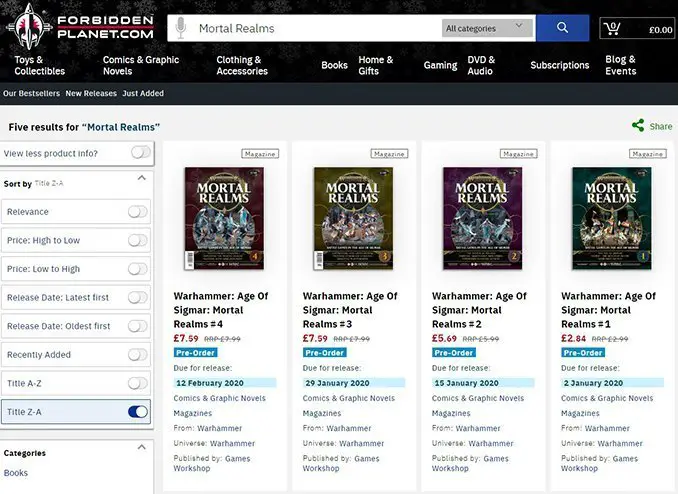This screenshot has width=678, height=494.
Task: Click Magazines link under Mortal Realms #3
Action: [x=322, y=413]
